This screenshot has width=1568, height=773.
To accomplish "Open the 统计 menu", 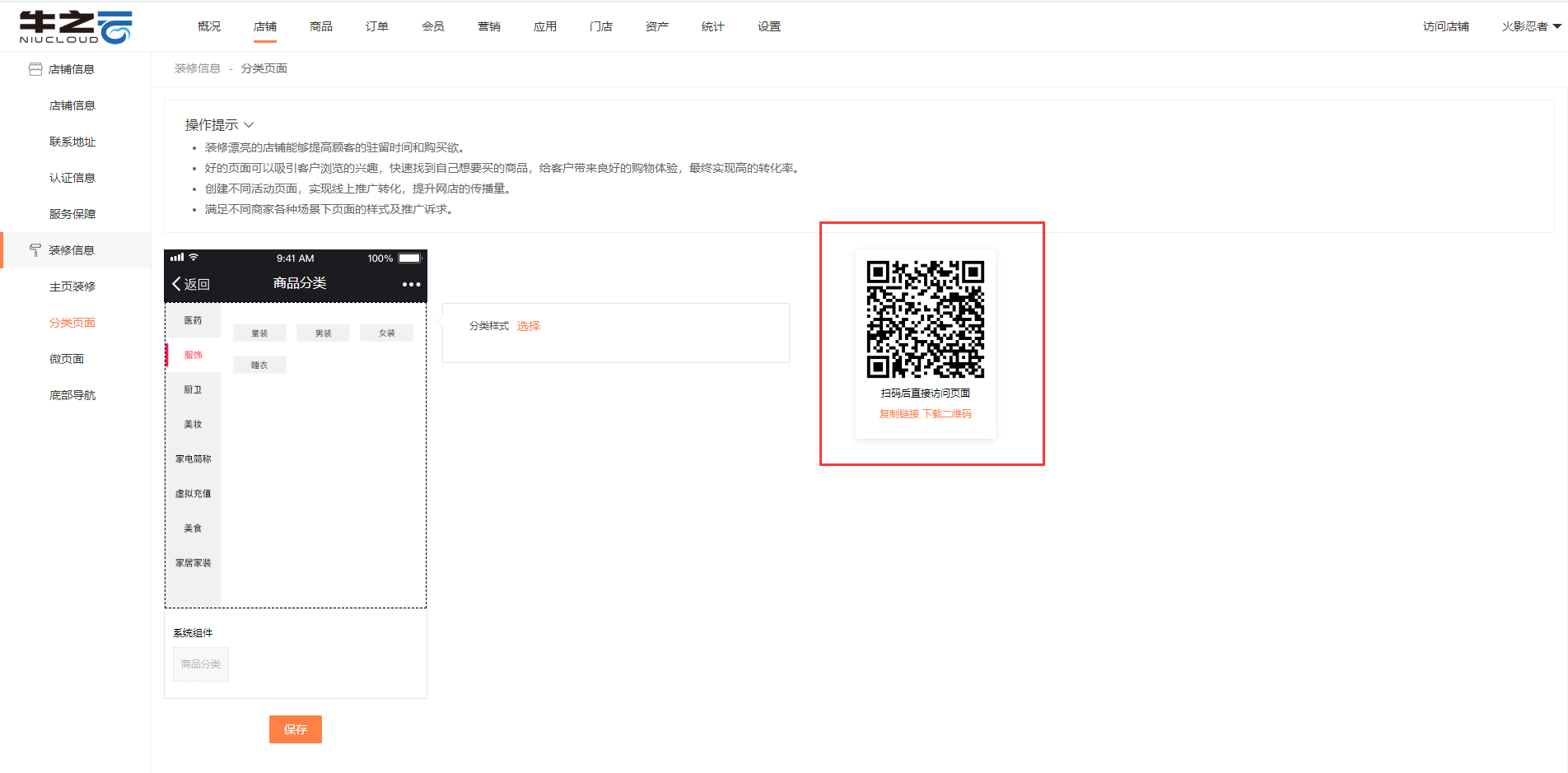I will tap(713, 26).
